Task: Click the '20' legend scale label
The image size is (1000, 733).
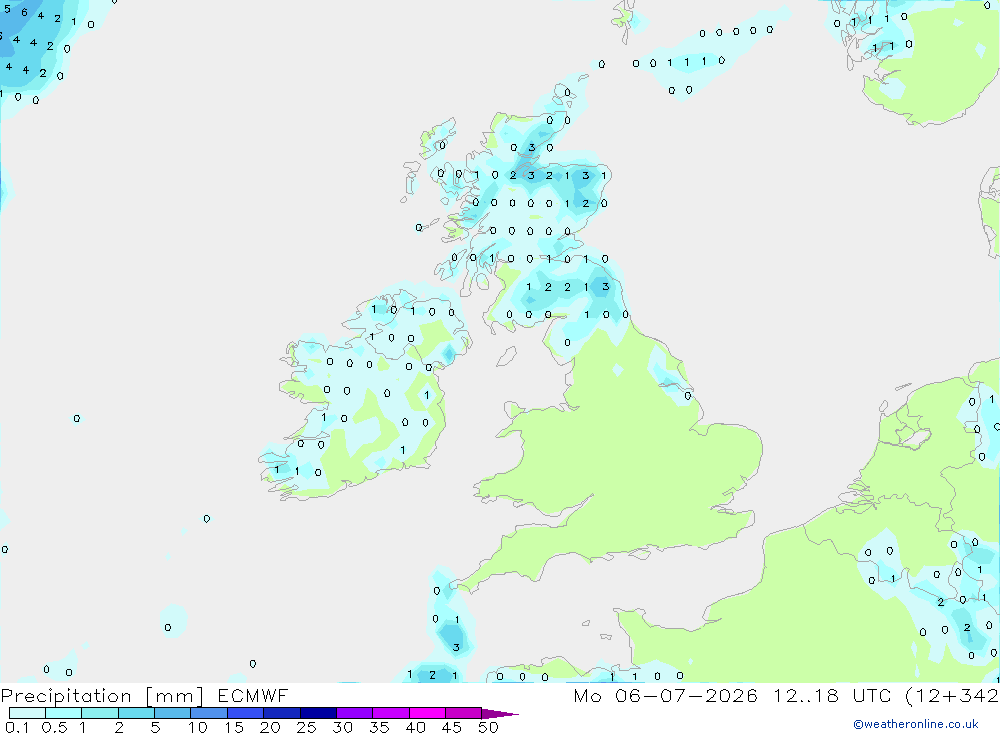Action: click(x=270, y=727)
